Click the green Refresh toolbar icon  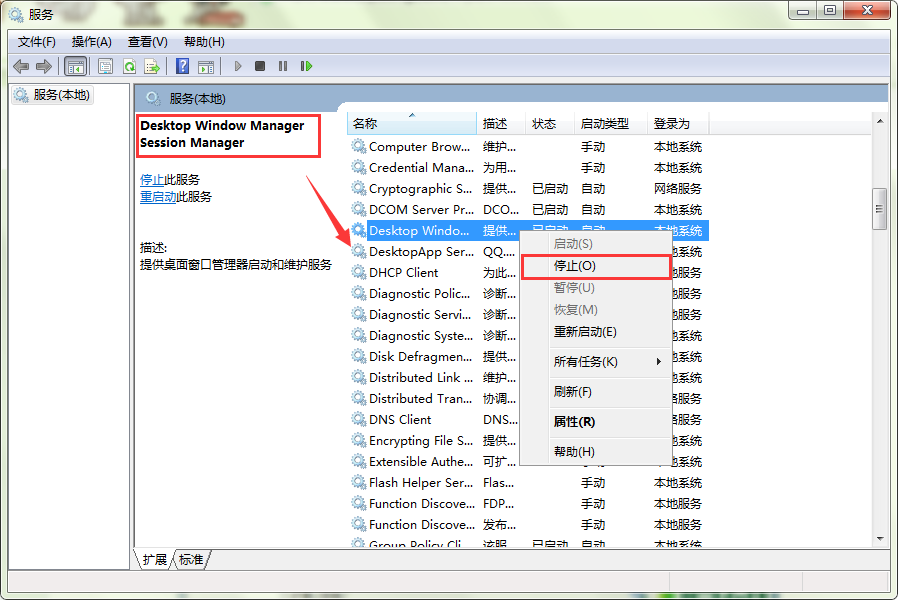129,66
